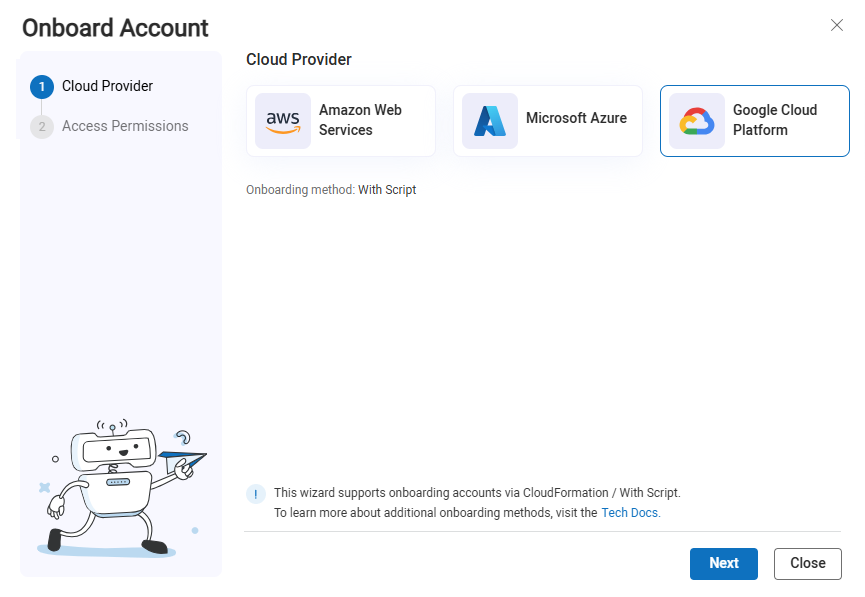The height and width of the screenshot is (597, 865).
Task: Click the Google Cloud logo icon
Action: click(x=697, y=121)
